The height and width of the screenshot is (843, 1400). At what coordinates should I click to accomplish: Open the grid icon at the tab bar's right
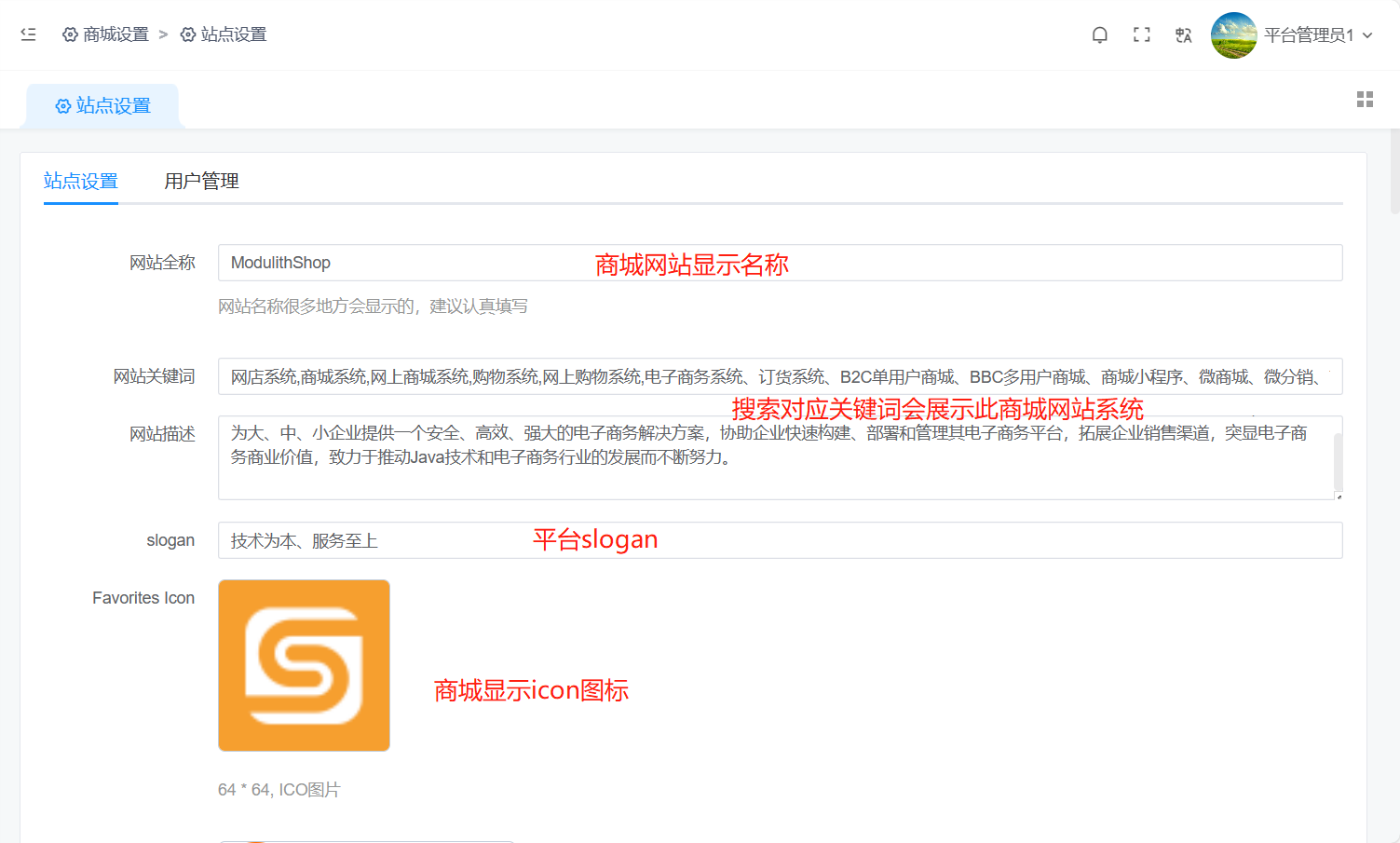coord(1365,100)
